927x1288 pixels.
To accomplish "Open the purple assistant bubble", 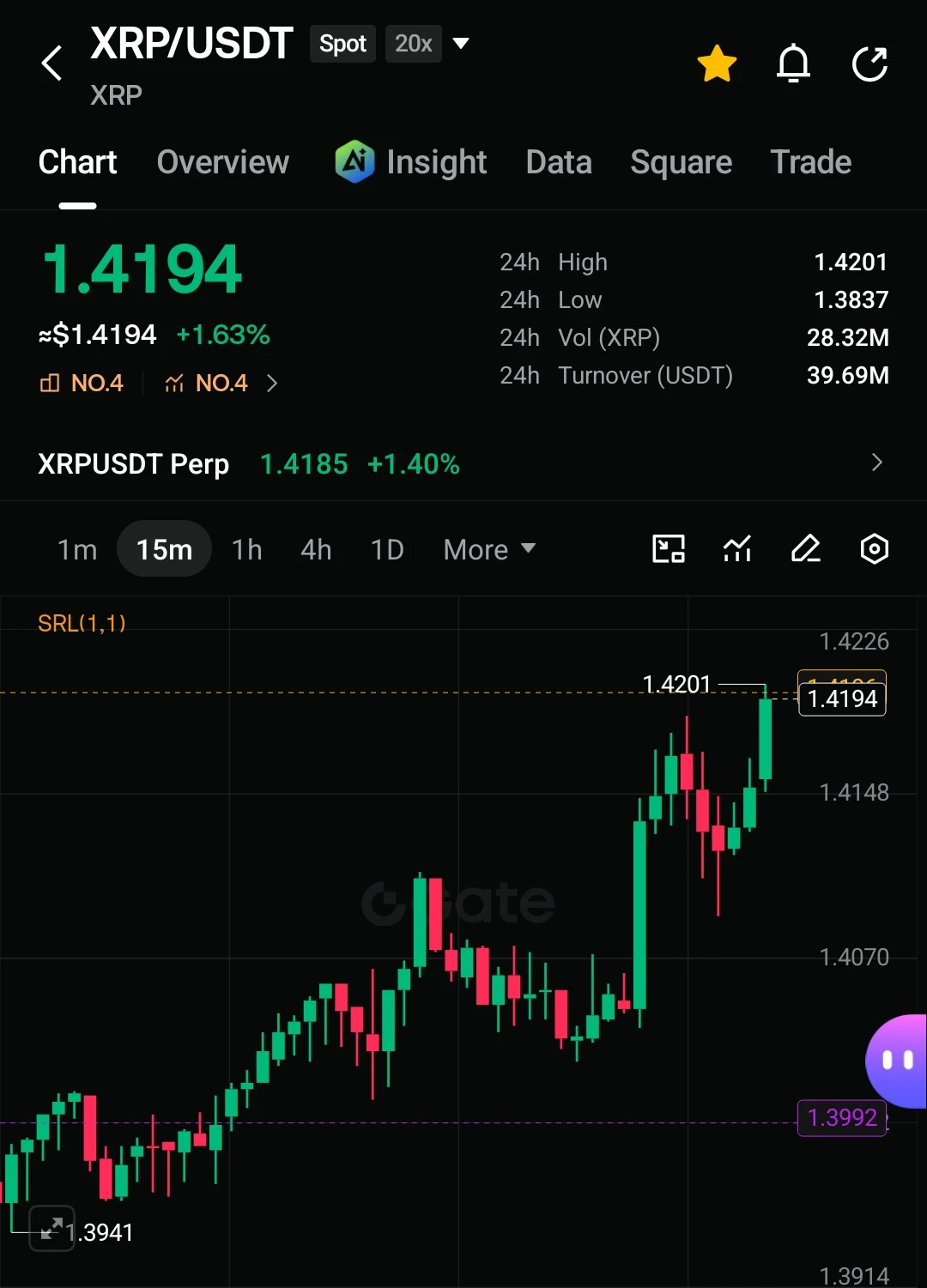I will tap(896, 1061).
